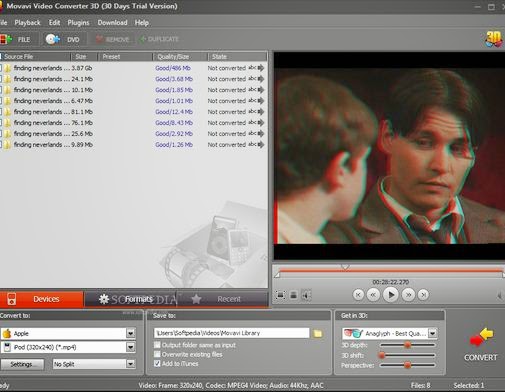Click convert arrow icon on 6.47 Mb row
The width and height of the screenshot is (505, 392).
pyautogui.click(x=261, y=101)
